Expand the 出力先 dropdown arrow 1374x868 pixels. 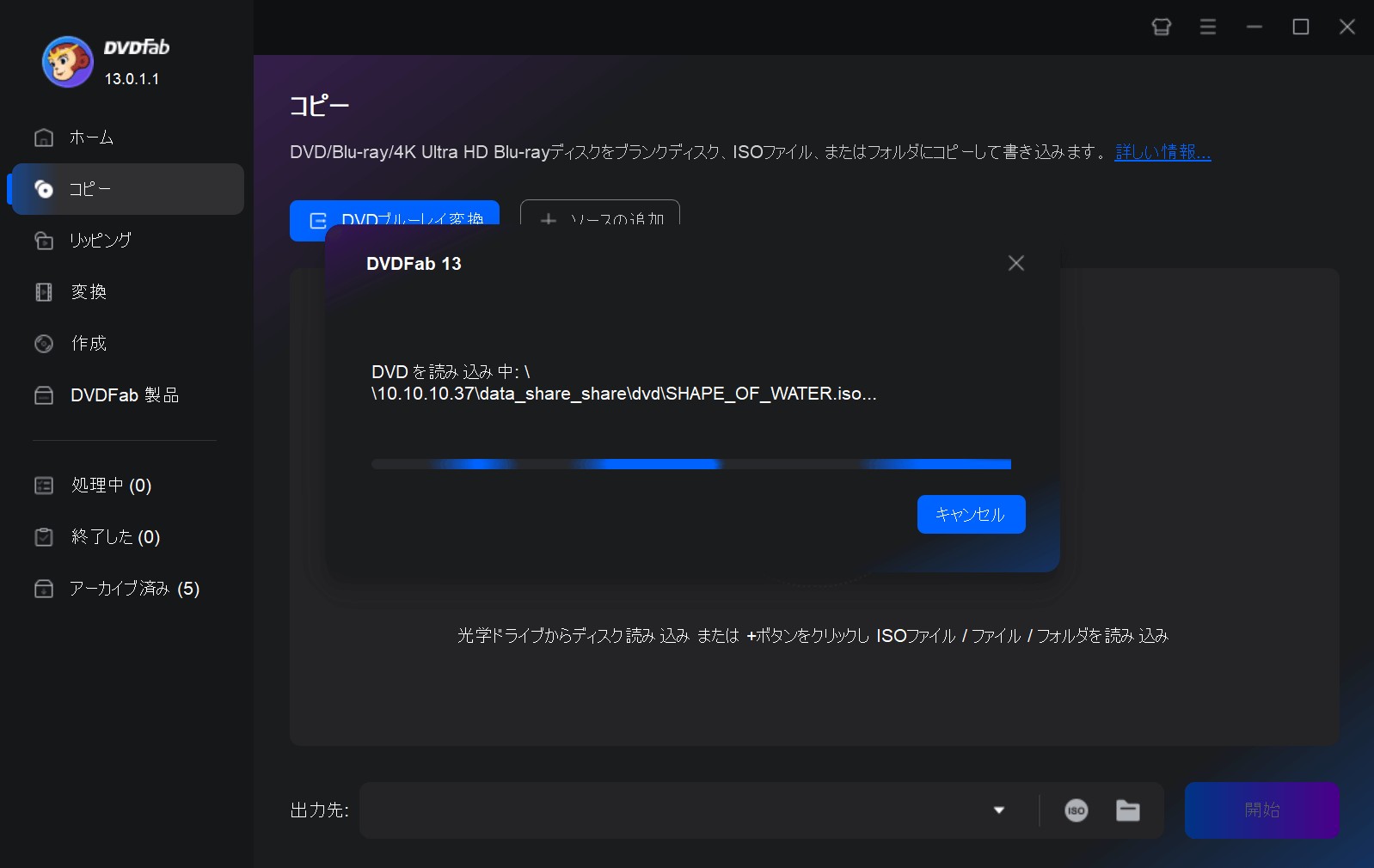pyautogui.click(x=999, y=810)
